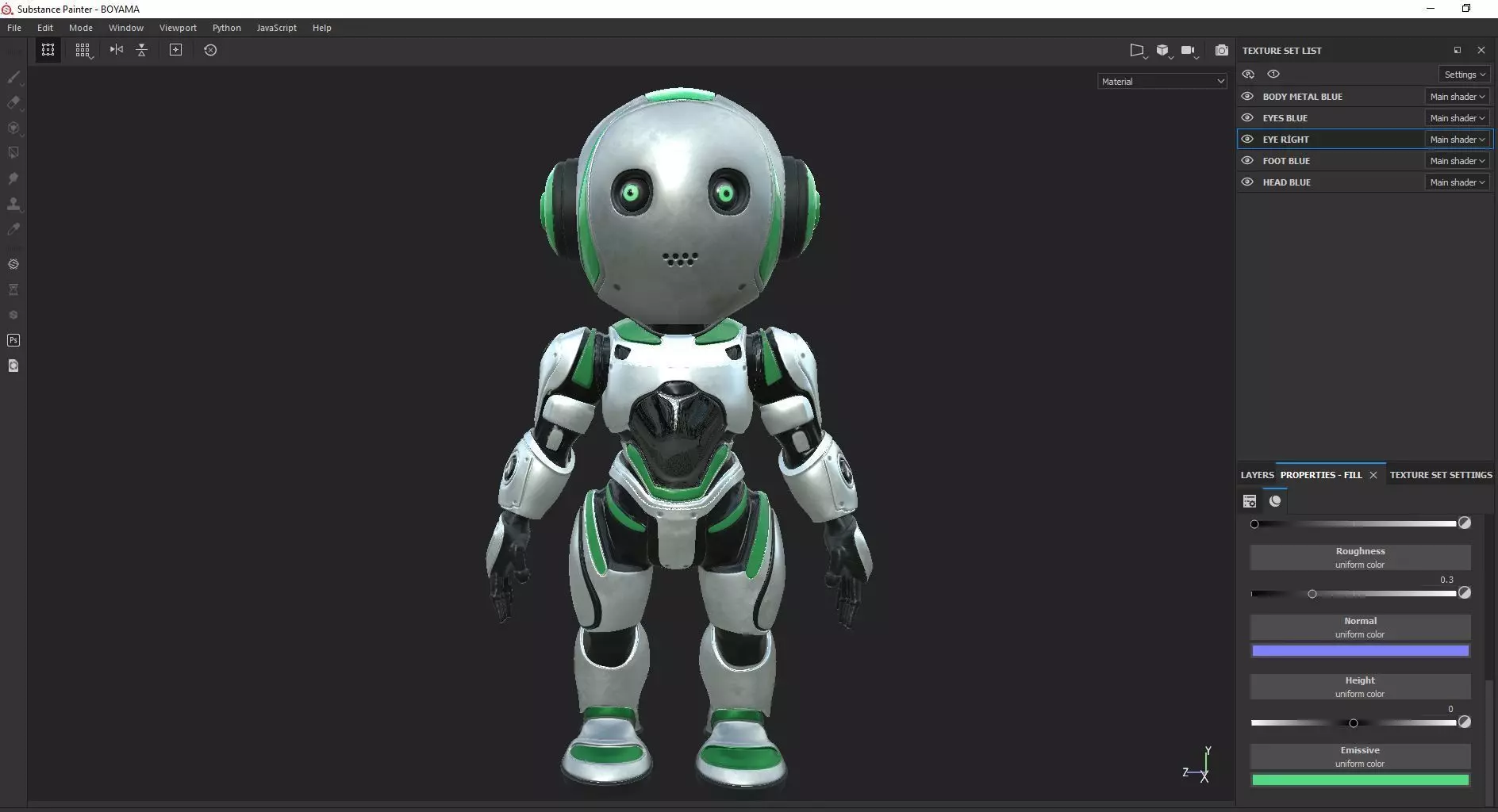Viewport: 1498px width, 812px height.
Task: Select the Eraser tool
Action: 13,102
